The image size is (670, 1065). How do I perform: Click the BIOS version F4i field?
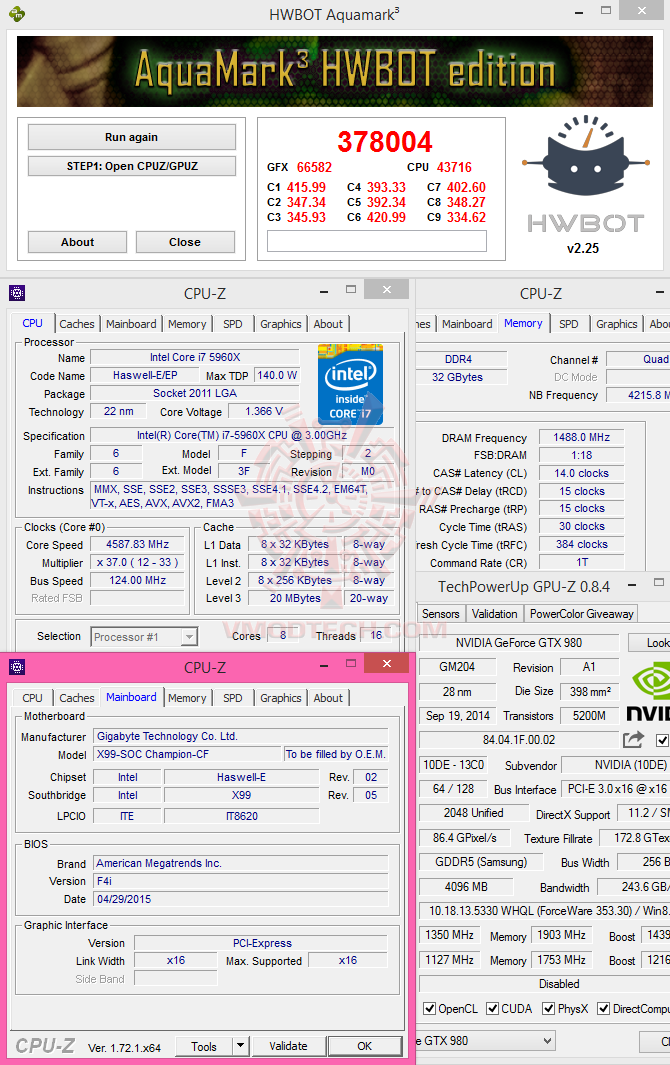[x=241, y=881]
